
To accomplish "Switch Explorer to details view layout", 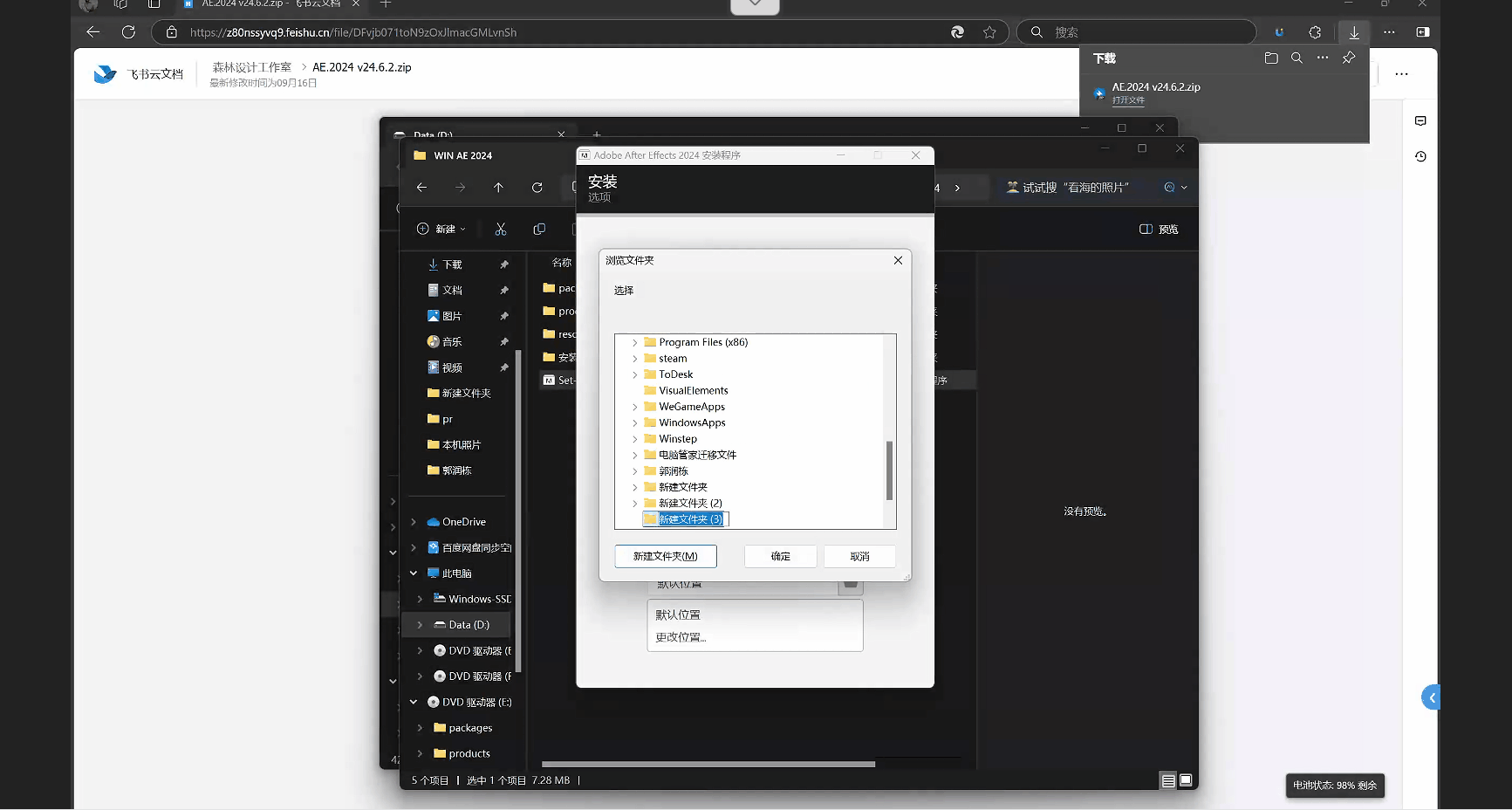I will 1168,781.
